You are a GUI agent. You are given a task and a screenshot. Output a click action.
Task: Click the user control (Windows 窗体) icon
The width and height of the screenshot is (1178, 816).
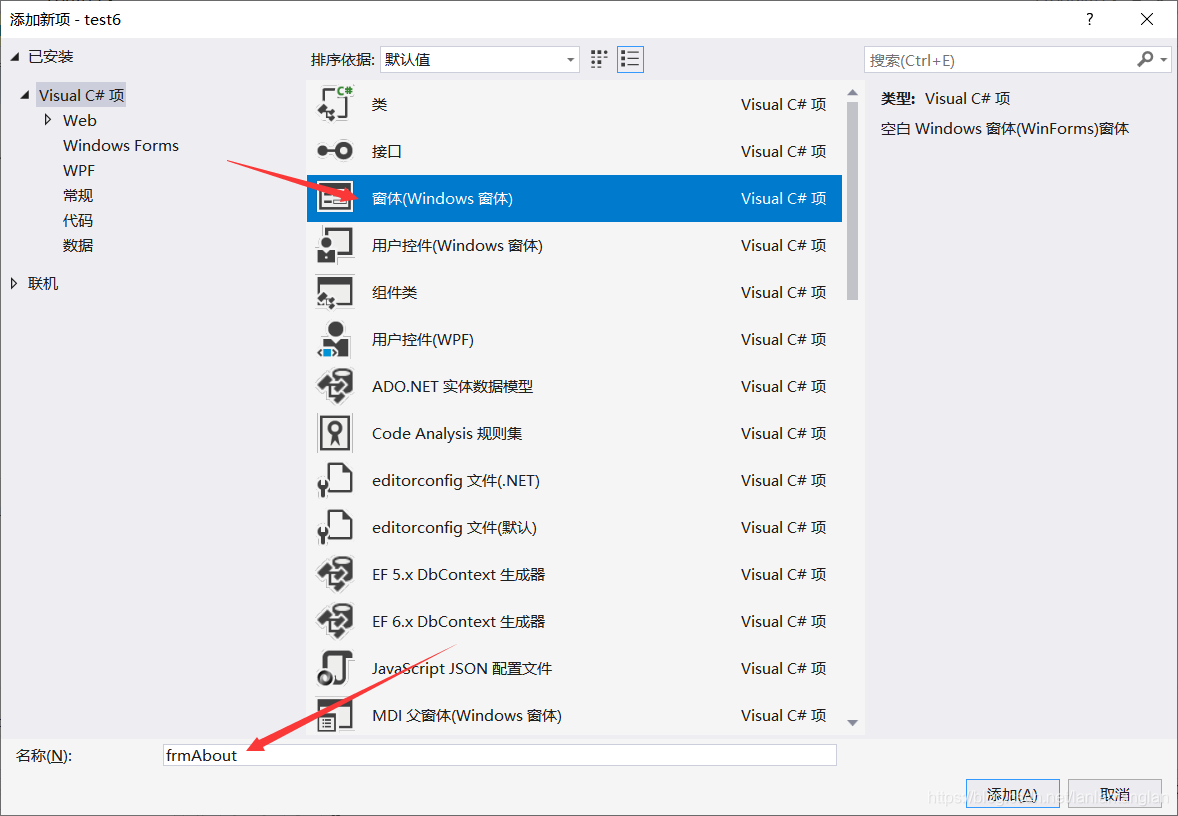point(335,246)
